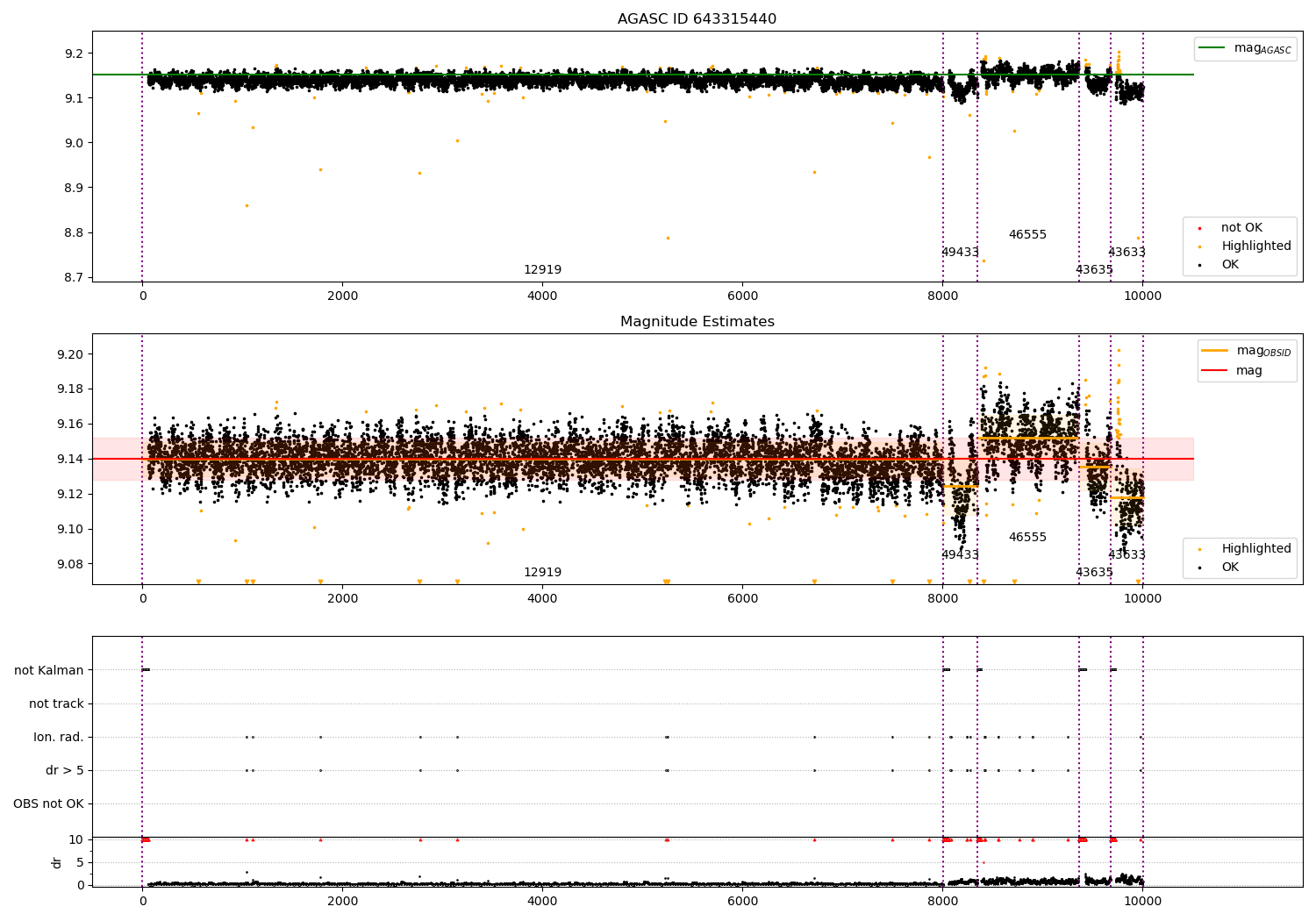Click the 4000 x-tick under the top plot
Screen dimensions: 1316x921
pyautogui.click(x=542, y=296)
